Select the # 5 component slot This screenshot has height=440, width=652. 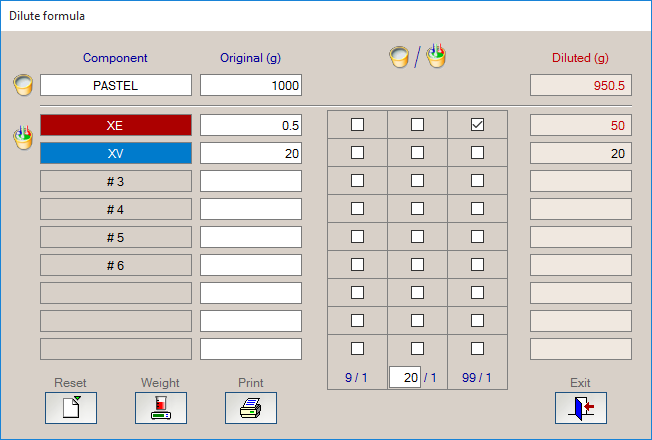(116, 237)
